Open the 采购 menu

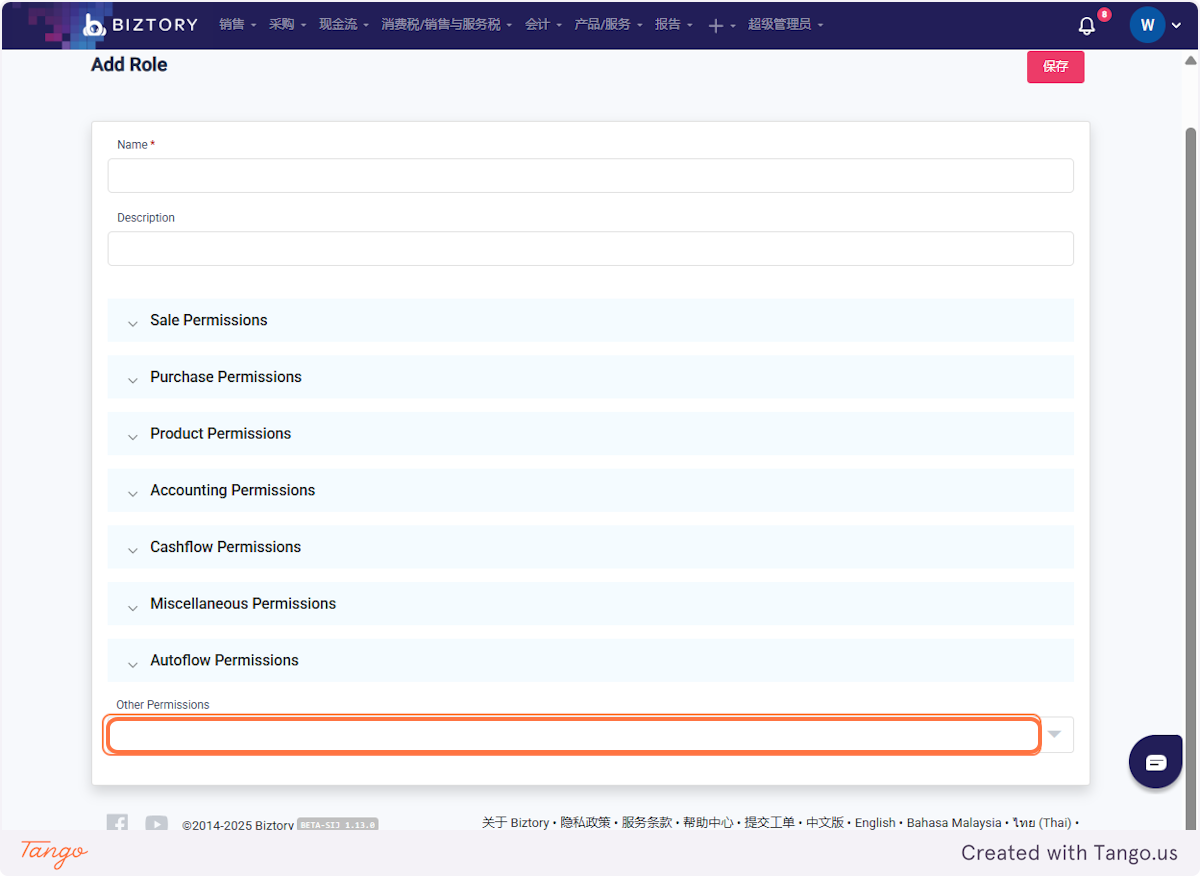pos(287,25)
